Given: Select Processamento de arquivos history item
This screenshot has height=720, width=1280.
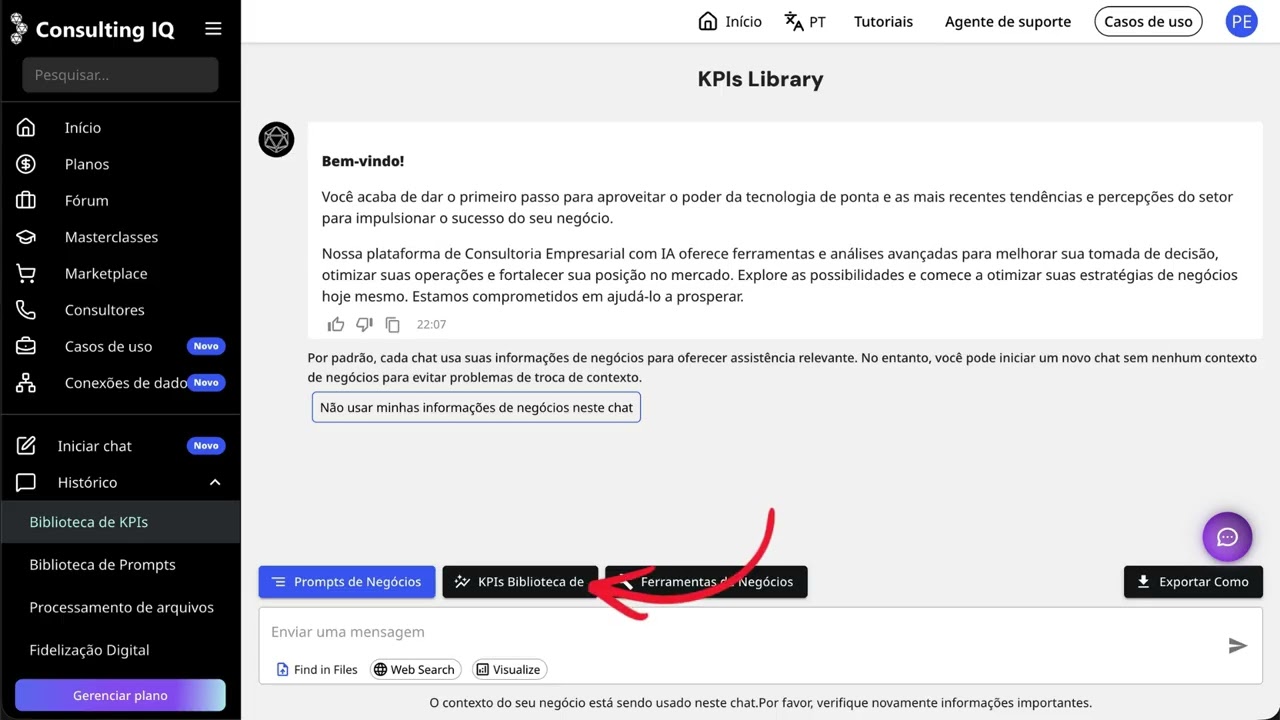Looking at the screenshot, I should 120,607.
